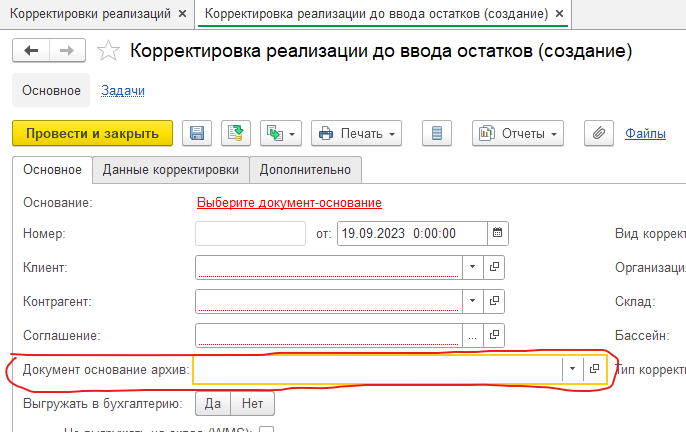Save document using the floppy disk icon
This screenshot has width=686, height=432.
pos(196,133)
